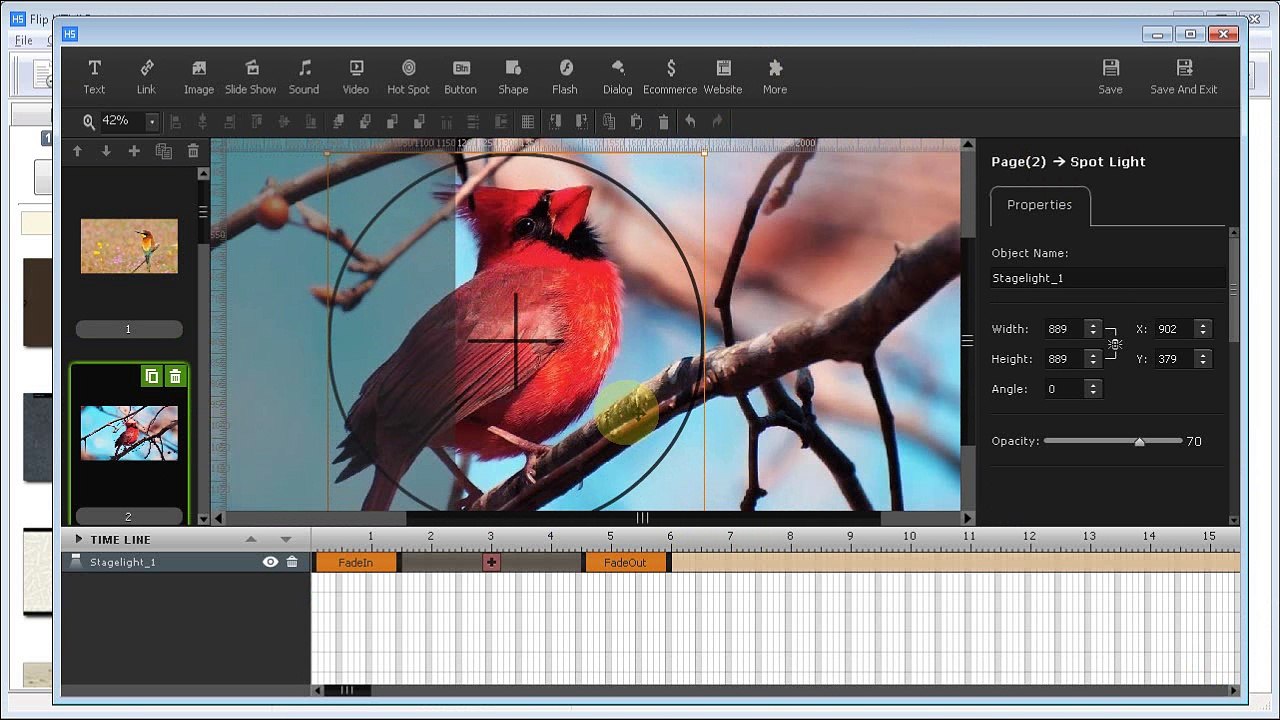This screenshot has width=1280, height=720.
Task: Open the Properties tab
Action: 1039,205
